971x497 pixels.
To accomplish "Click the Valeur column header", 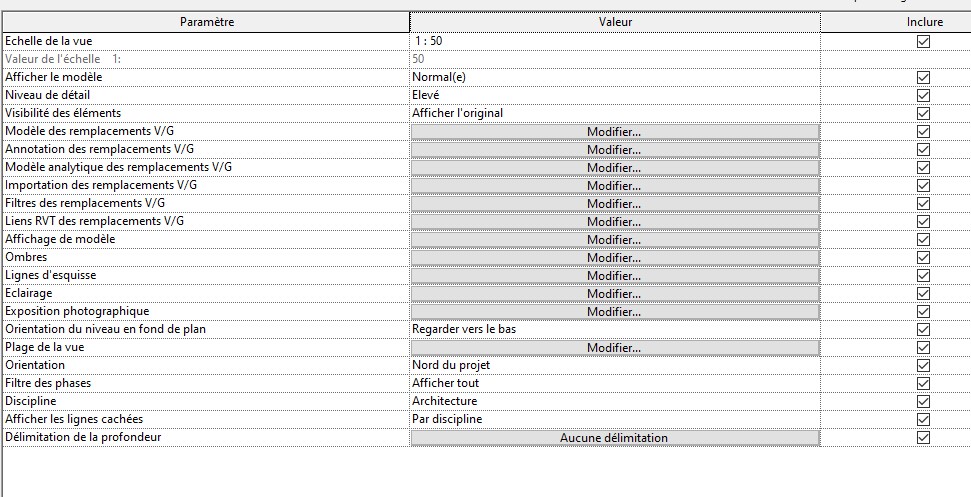I will click(x=614, y=22).
